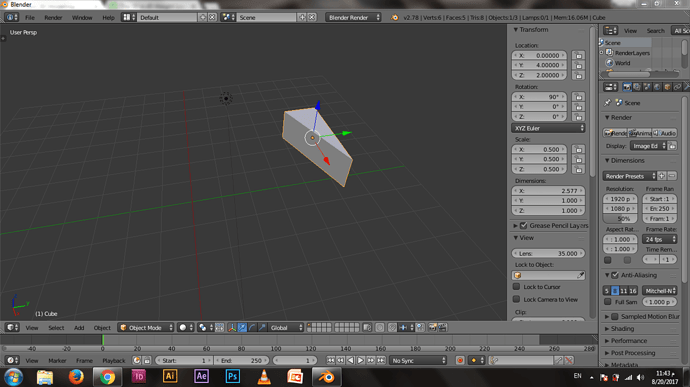Lock the Z rotation with its padlock

578,117
